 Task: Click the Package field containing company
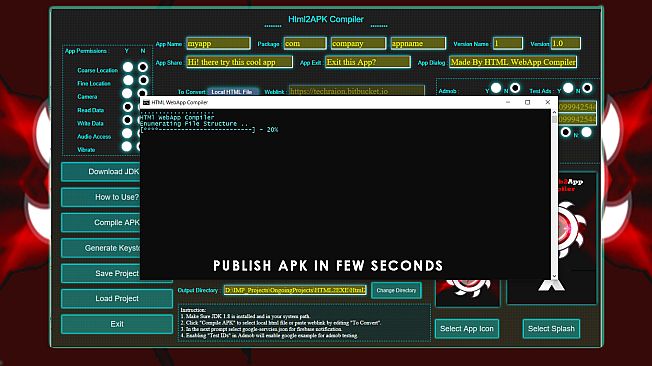358,43
